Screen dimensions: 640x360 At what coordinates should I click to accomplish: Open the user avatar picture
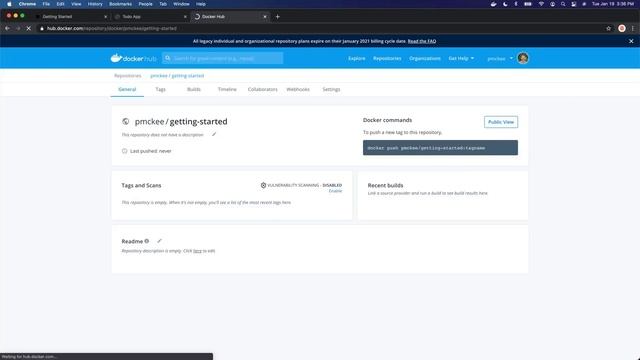coord(523,58)
